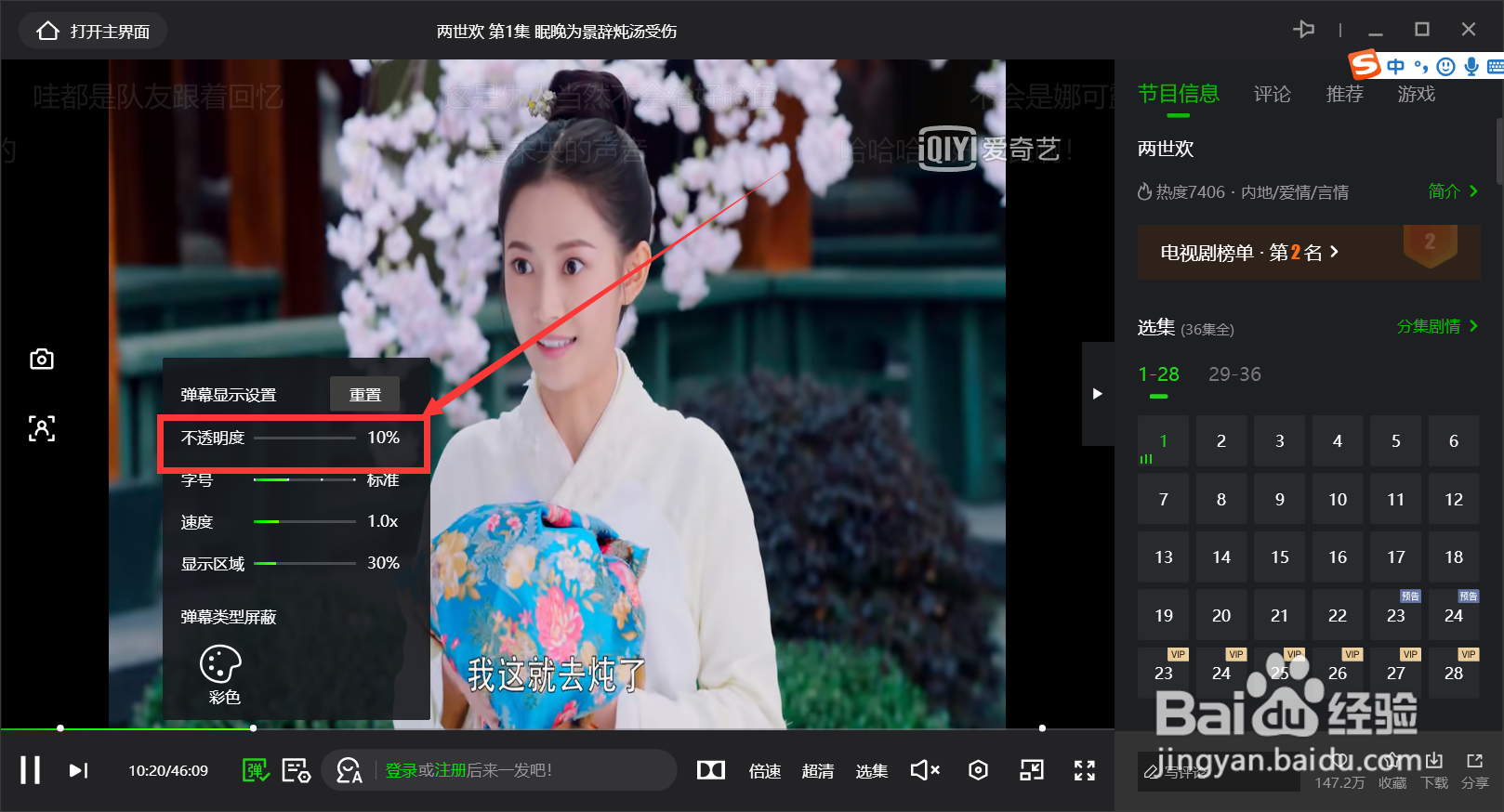Open 倍速 playback speed menu
Screen dimensions: 1504x812
[x=765, y=771]
